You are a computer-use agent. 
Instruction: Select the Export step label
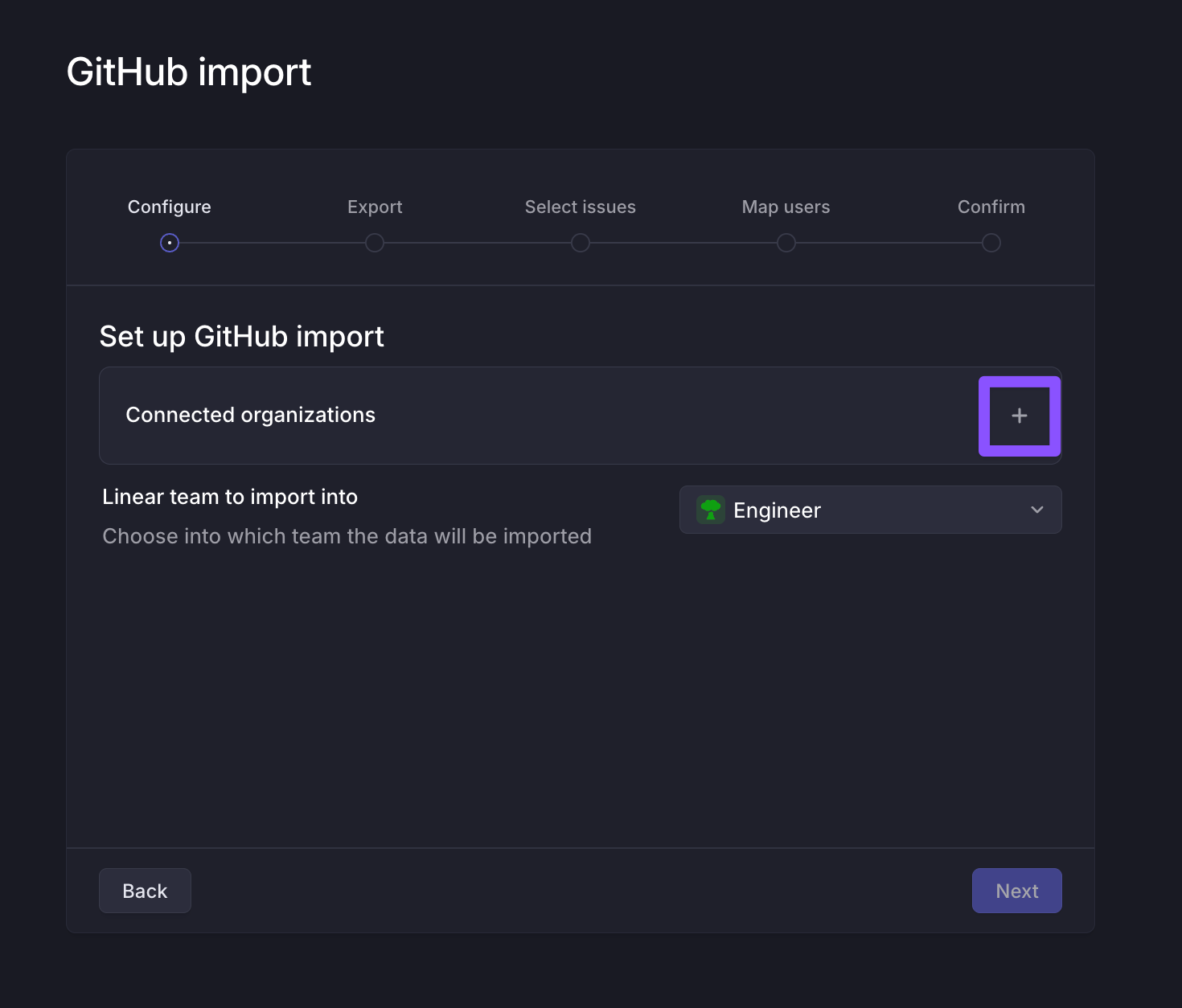point(375,207)
